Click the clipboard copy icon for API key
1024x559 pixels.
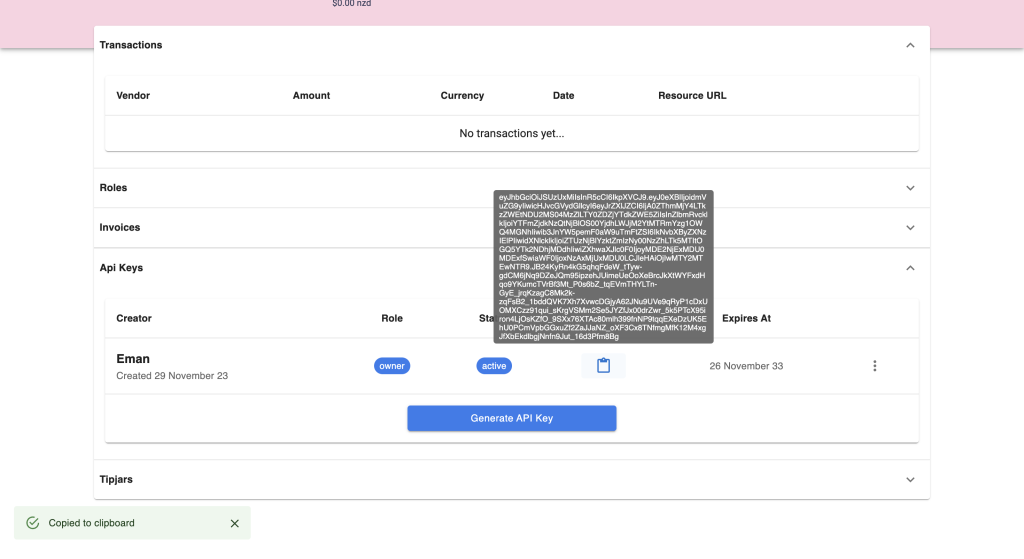[603, 366]
